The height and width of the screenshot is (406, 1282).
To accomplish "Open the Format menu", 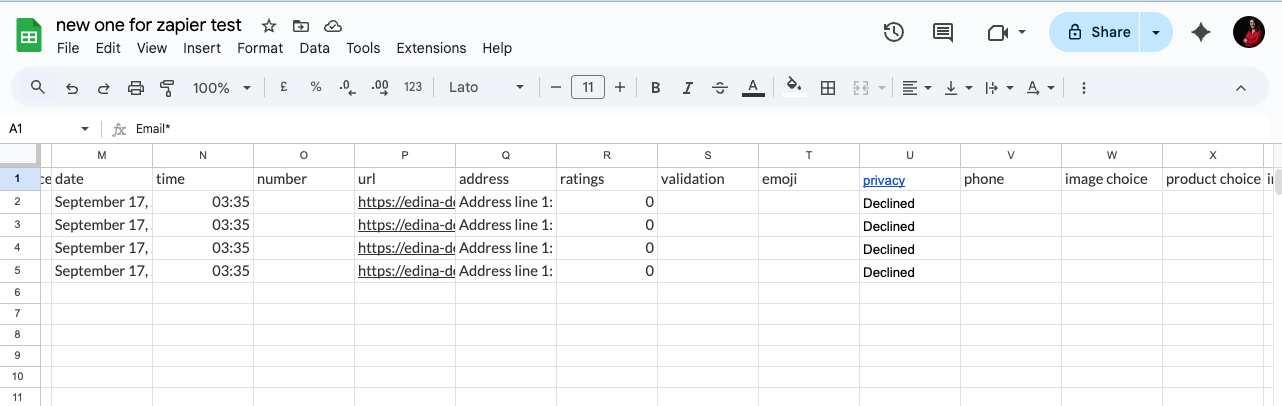I will click(260, 48).
